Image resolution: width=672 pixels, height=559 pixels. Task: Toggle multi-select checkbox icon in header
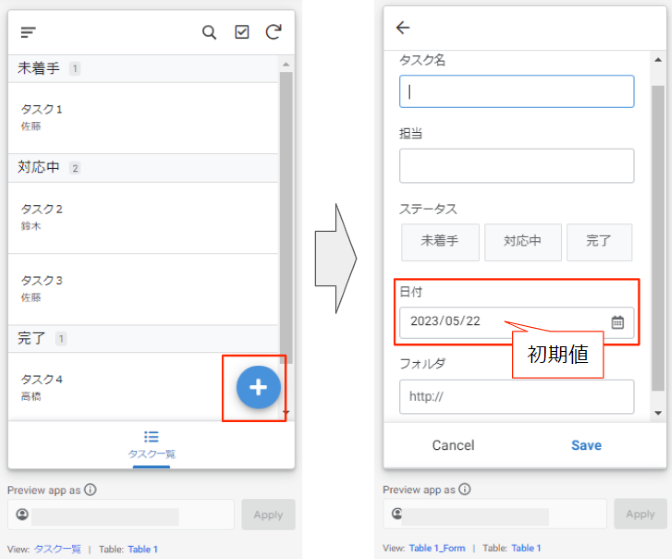pyautogui.click(x=242, y=32)
